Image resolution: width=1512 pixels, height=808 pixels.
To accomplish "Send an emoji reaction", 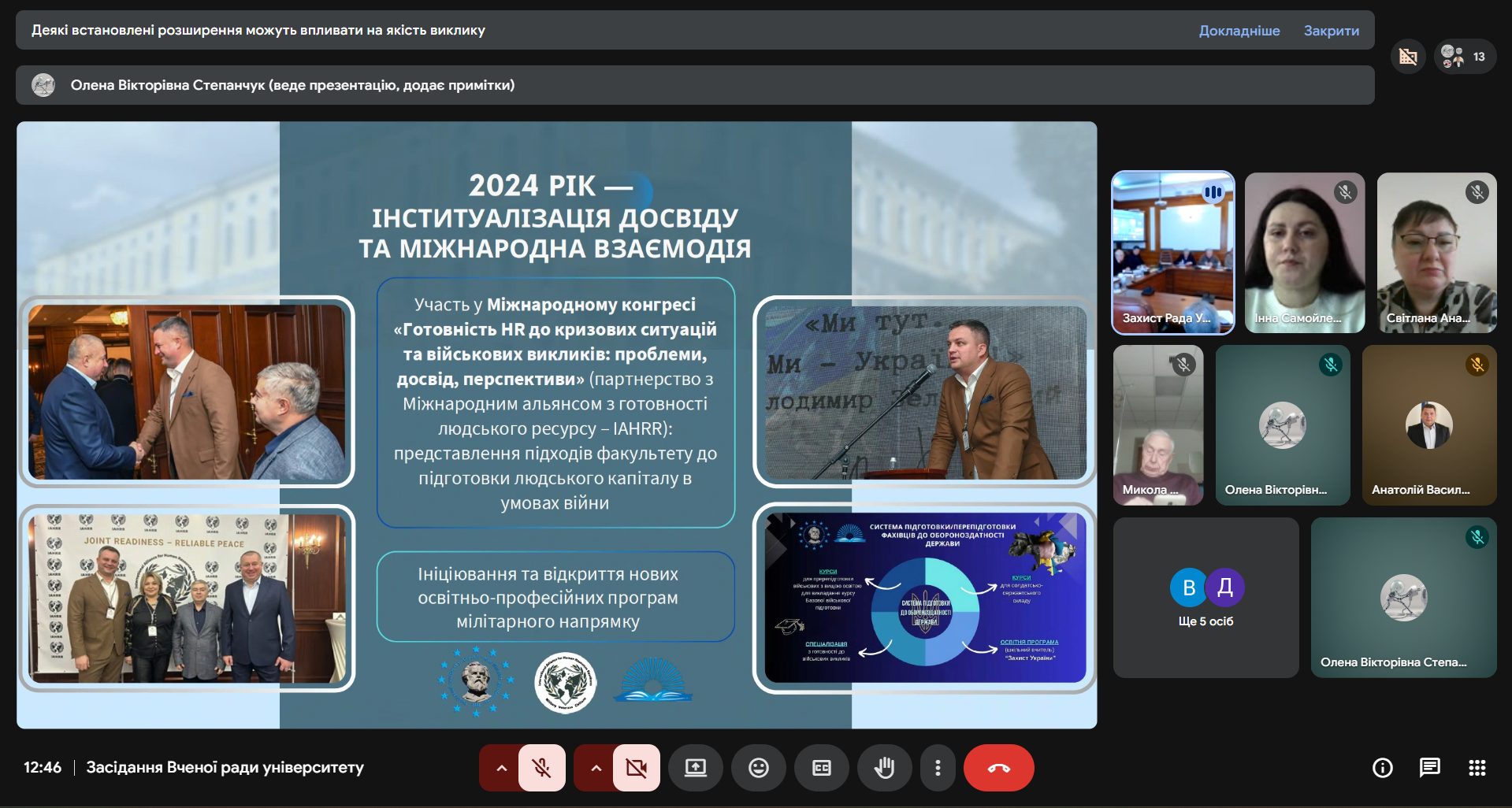I will coord(759,768).
